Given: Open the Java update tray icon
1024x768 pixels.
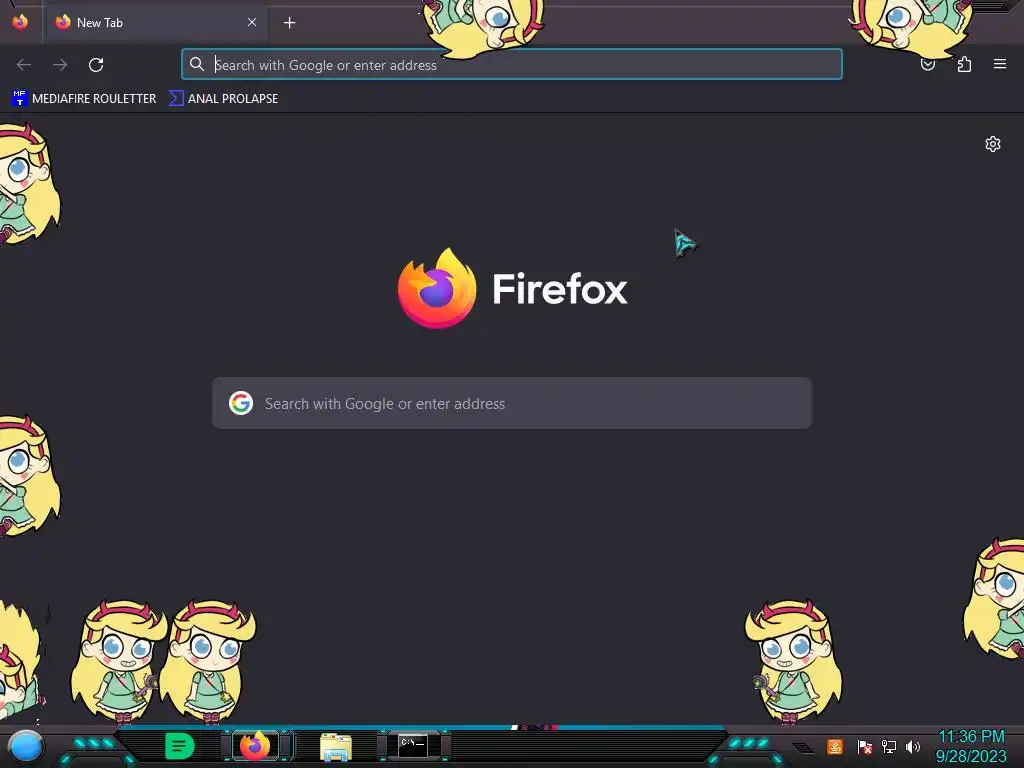Looking at the screenshot, I should coord(835,746).
